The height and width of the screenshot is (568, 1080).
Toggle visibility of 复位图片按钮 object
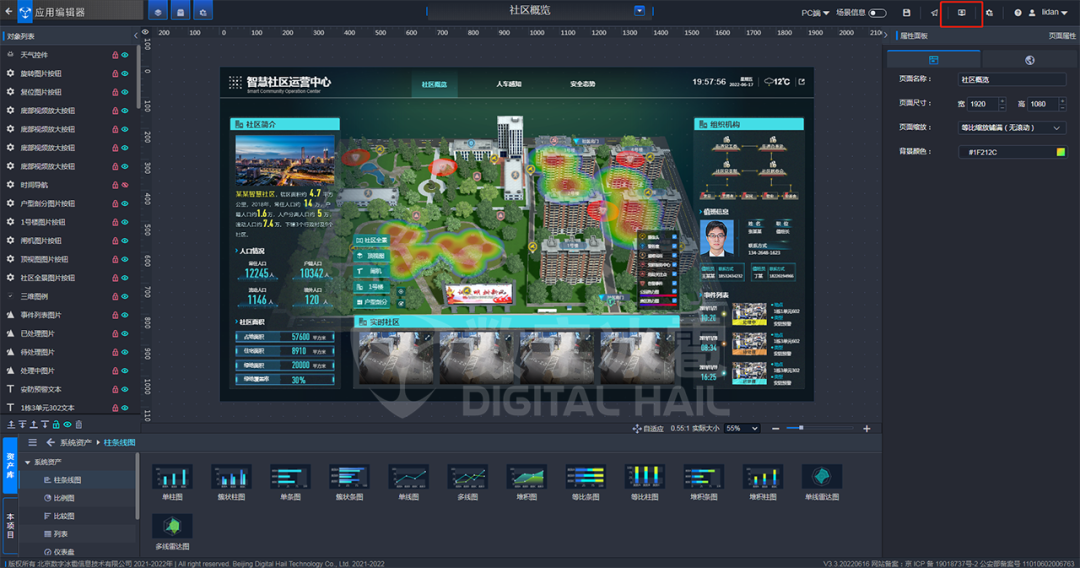(x=125, y=92)
